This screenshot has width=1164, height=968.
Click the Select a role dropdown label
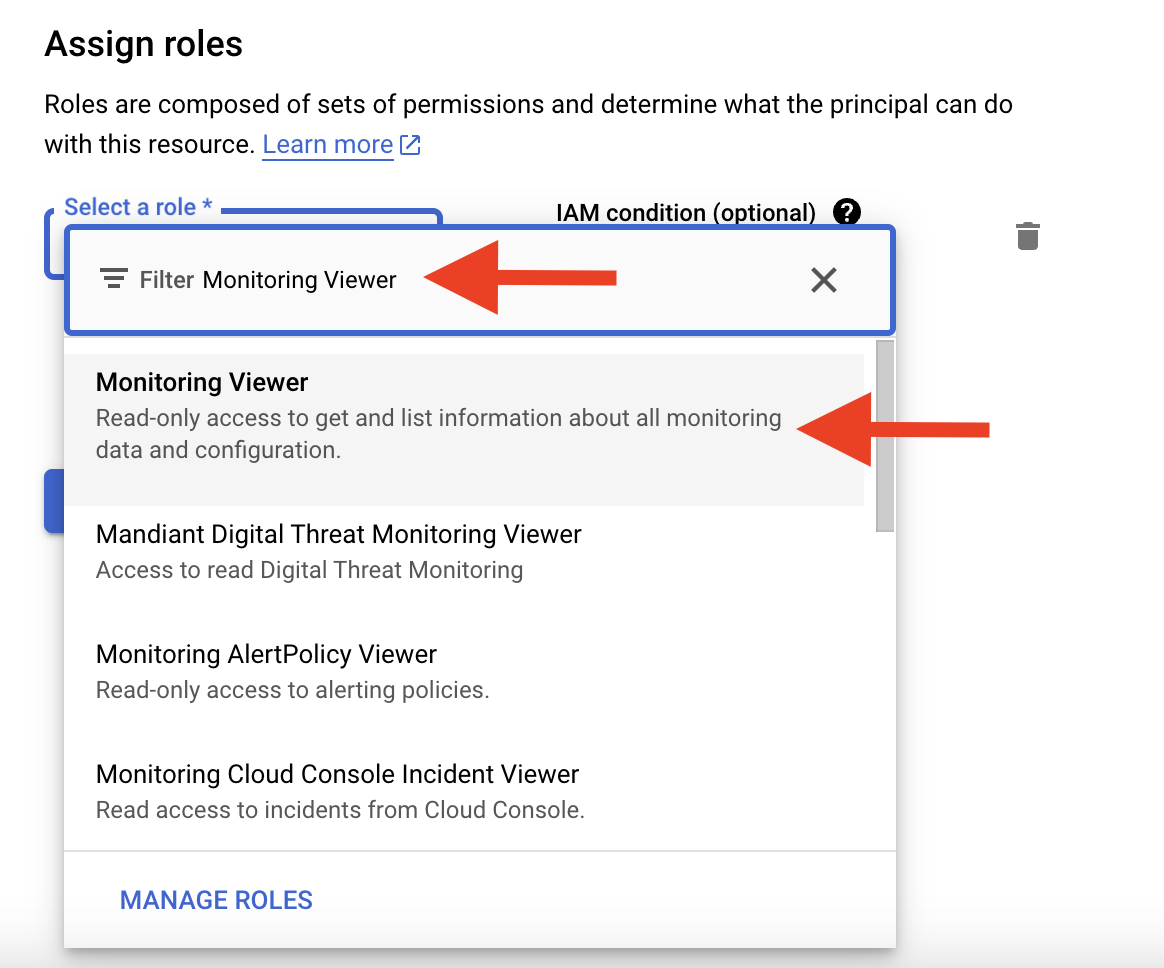click(x=138, y=206)
